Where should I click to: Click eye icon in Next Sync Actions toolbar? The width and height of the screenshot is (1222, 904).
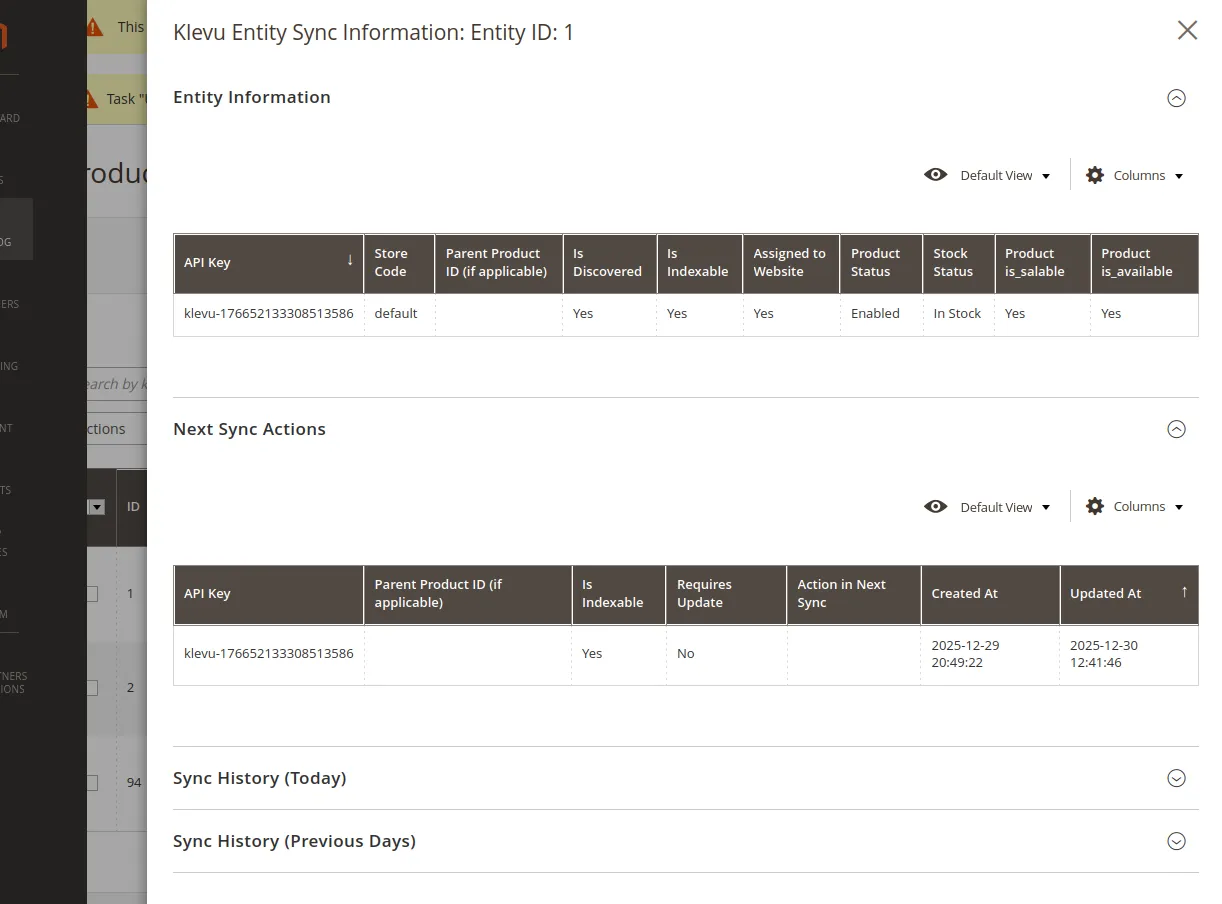(x=936, y=507)
